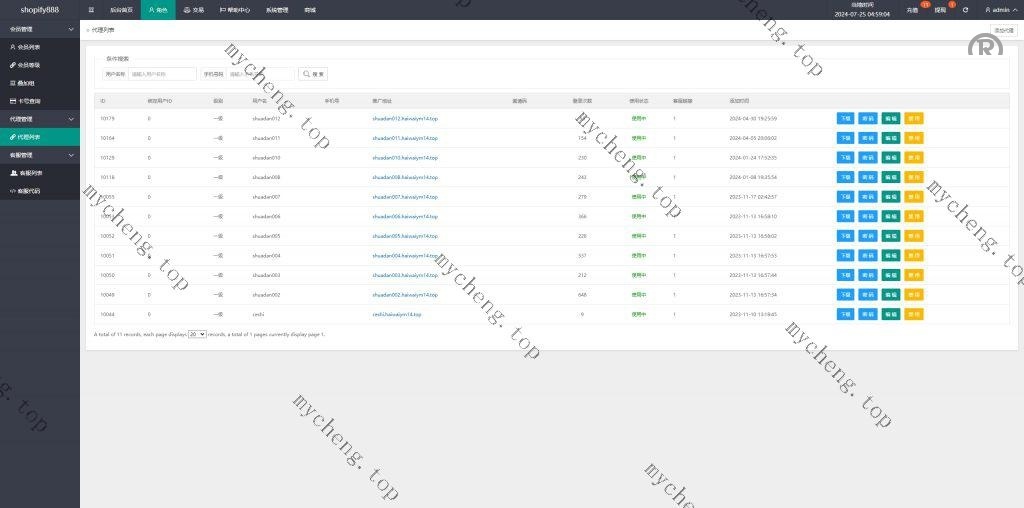This screenshot has width=1024, height=508.
Task: Click the refresh icon in top bar
Action: pos(965,10)
